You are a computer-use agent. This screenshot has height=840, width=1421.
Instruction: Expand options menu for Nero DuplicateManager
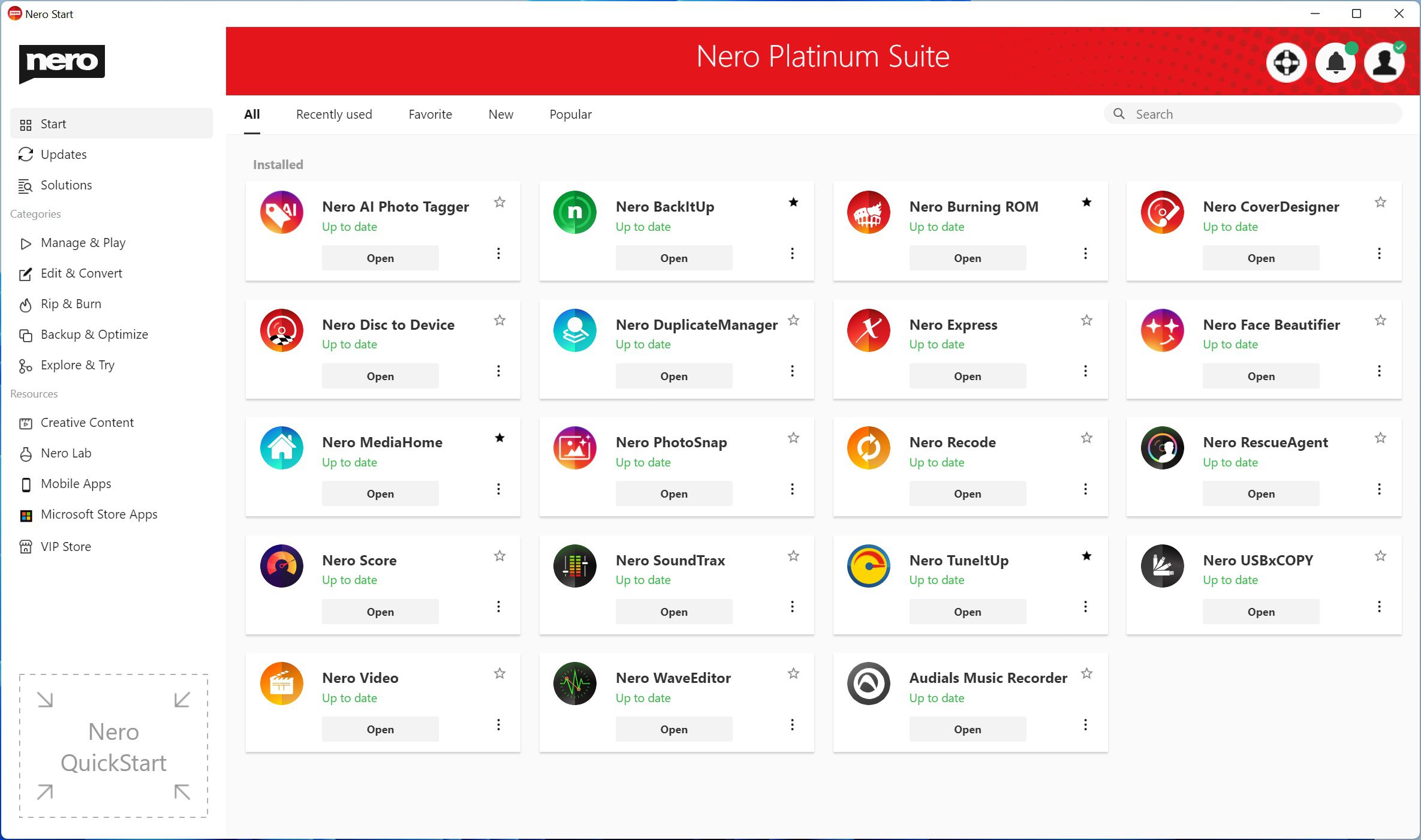(792, 371)
